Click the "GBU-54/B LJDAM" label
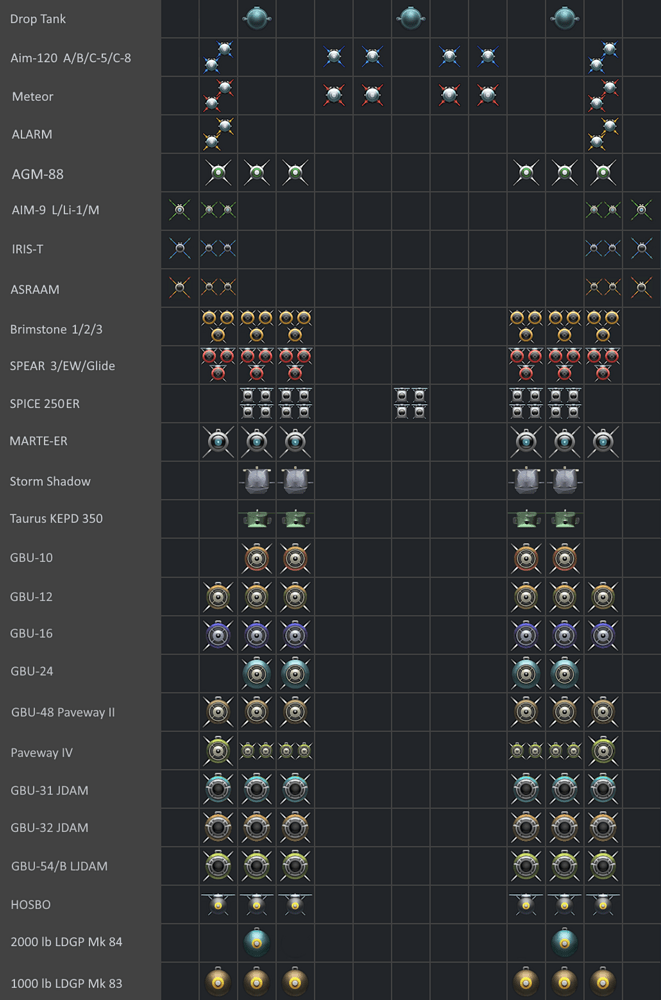Screen dimensions: 661x1000 pyautogui.click(x=59, y=866)
